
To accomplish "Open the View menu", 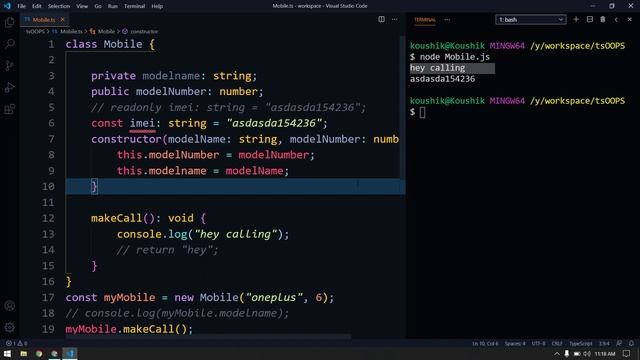I will coord(82,6).
